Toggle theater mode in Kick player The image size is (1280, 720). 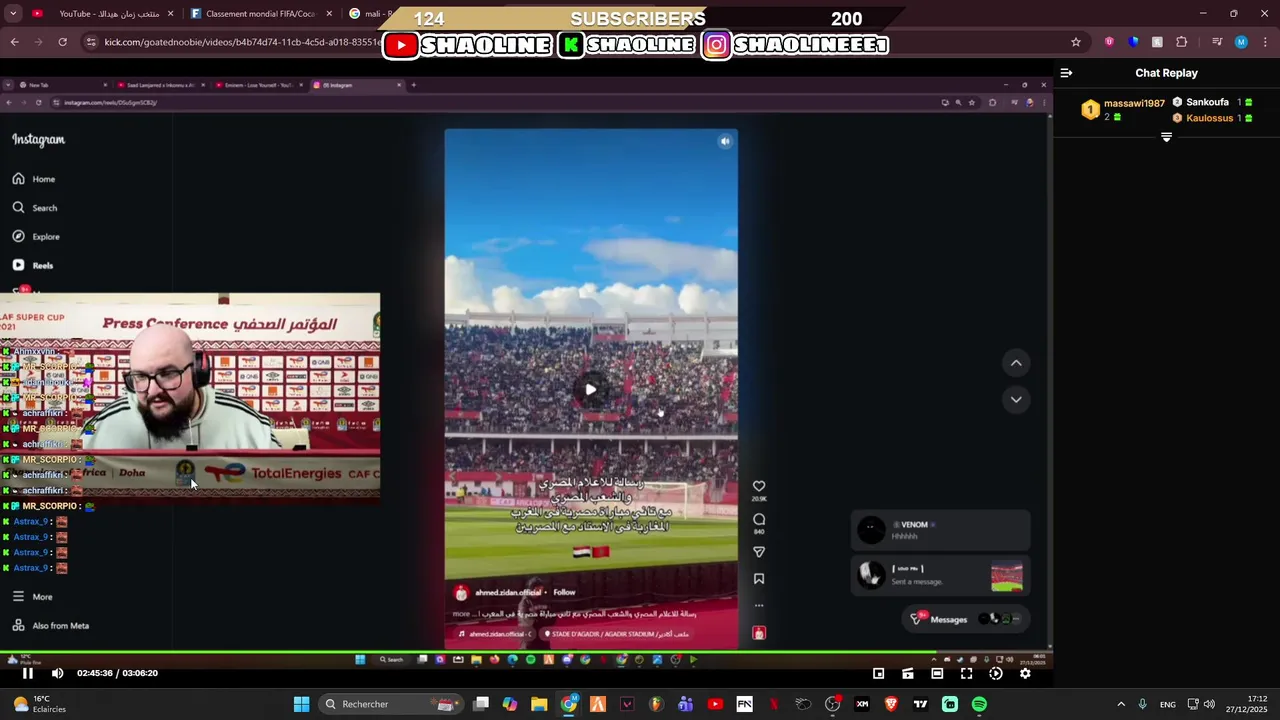click(x=937, y=673)
